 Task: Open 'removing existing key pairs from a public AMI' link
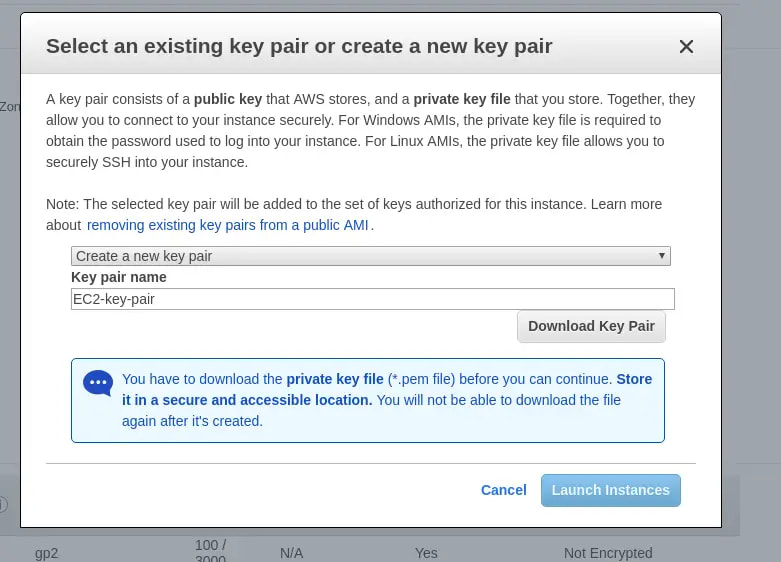pos(229,225)
